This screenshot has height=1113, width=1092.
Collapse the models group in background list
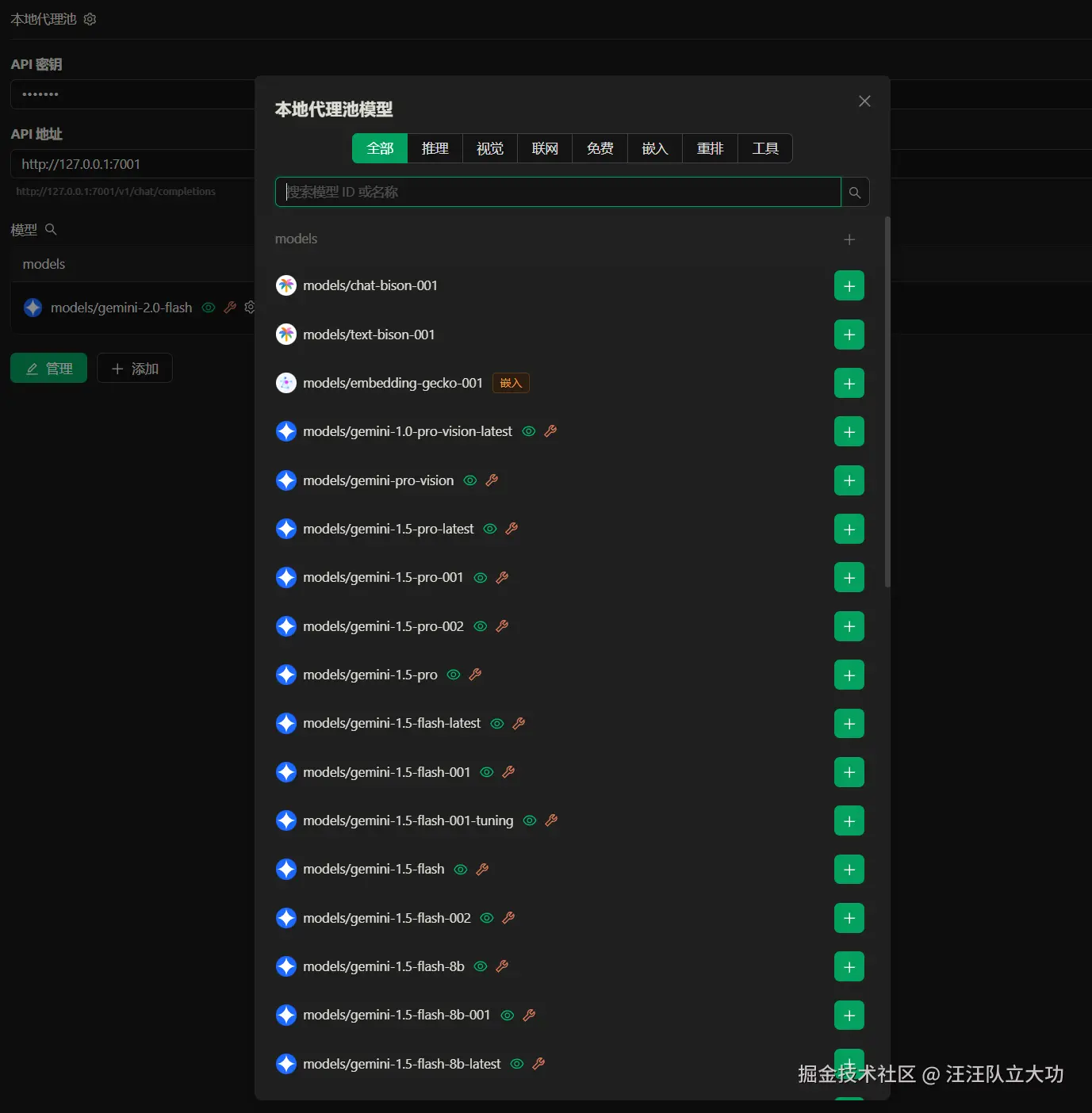132,264
